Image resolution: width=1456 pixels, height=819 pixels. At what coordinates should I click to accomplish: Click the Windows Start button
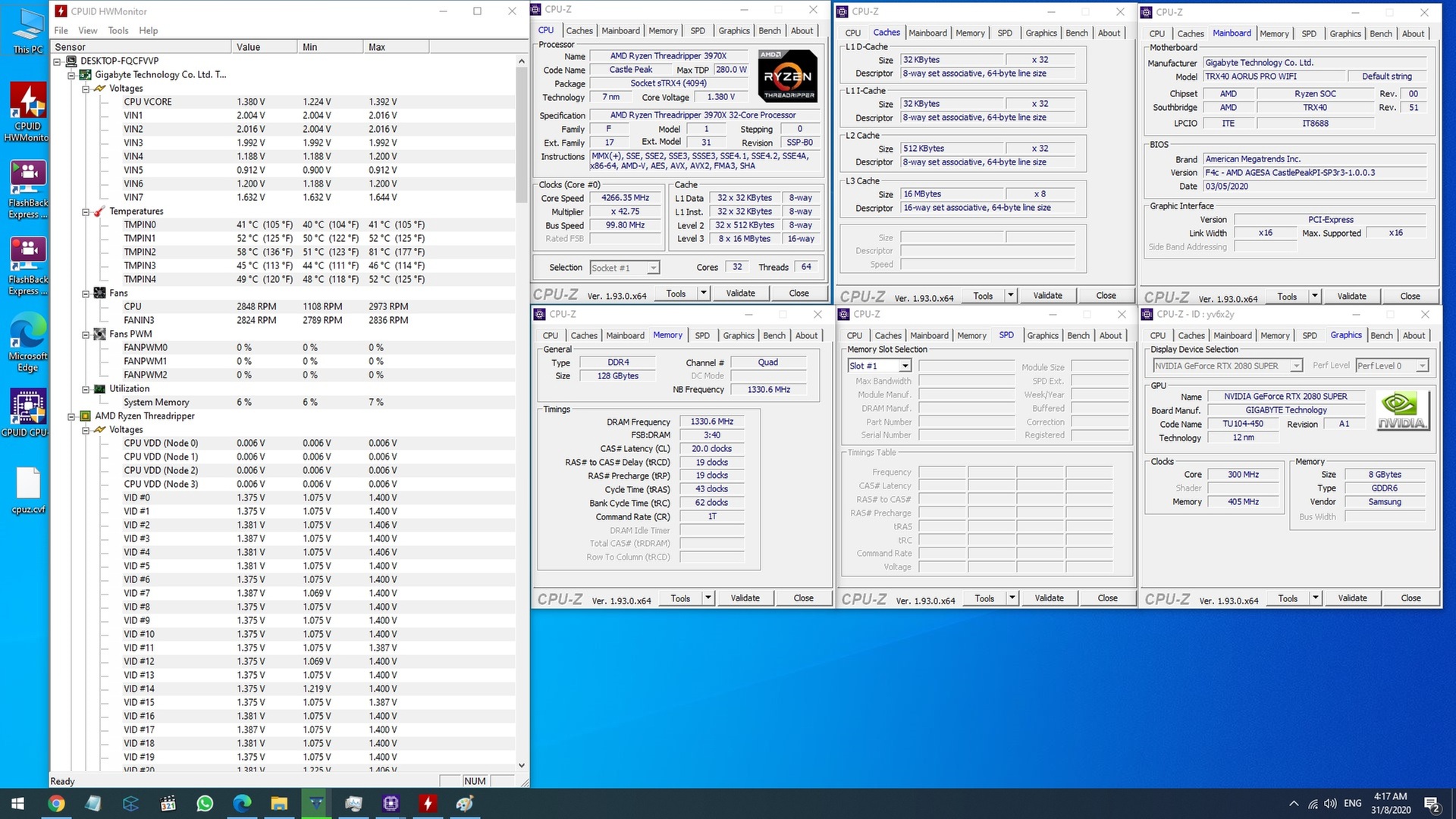point(18,804)
